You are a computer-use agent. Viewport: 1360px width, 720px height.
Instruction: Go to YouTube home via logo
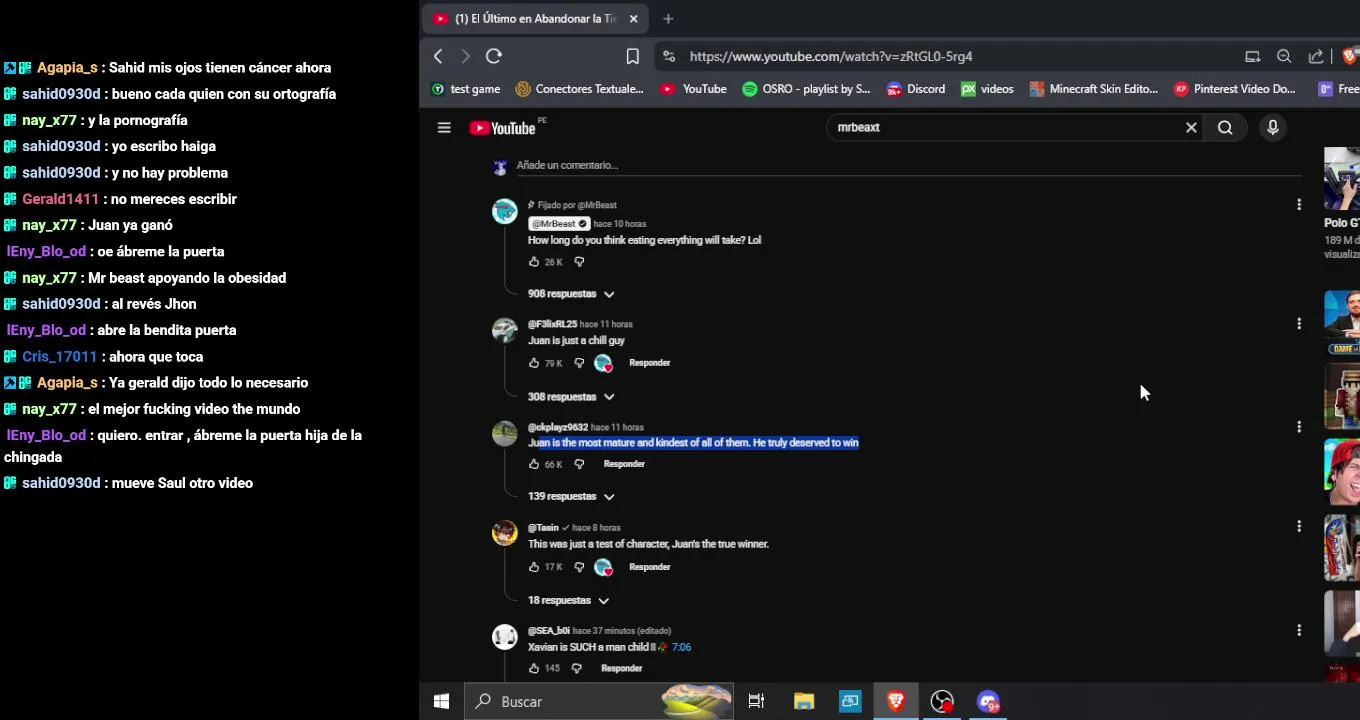[x=503, y=128]
